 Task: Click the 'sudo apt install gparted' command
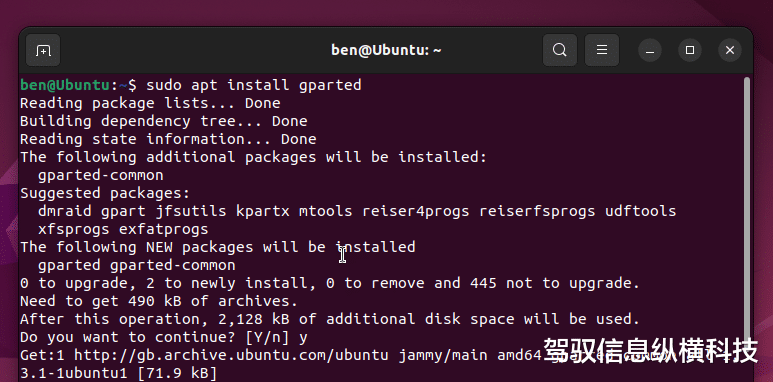[254, 85]
